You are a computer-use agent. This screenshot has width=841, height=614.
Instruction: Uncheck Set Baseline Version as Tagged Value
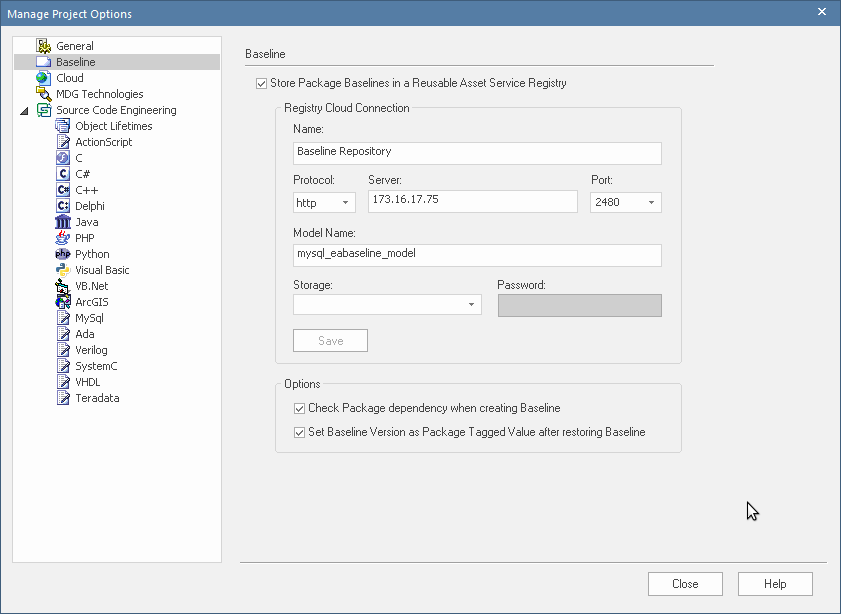coord(300,433)
